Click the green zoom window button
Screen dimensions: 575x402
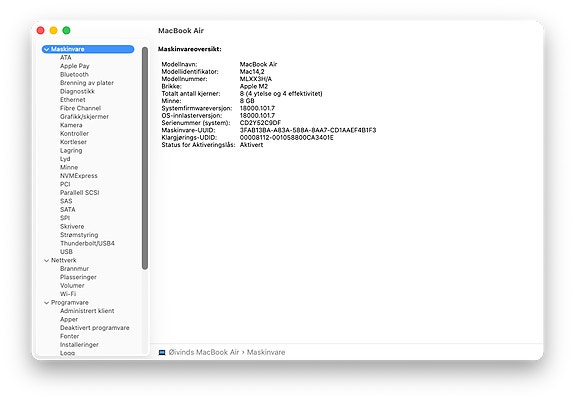66,30
